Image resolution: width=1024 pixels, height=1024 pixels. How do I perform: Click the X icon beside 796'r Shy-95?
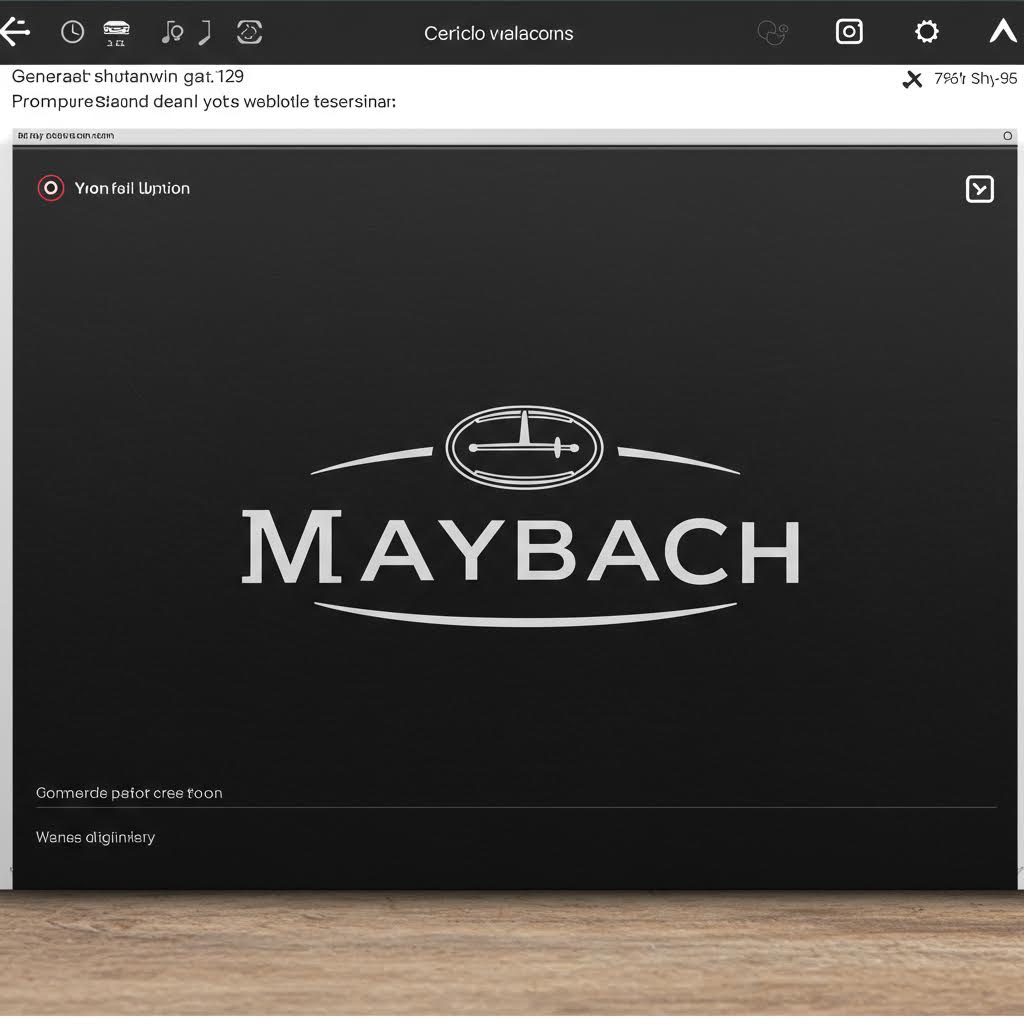click(x=912, y=80)
